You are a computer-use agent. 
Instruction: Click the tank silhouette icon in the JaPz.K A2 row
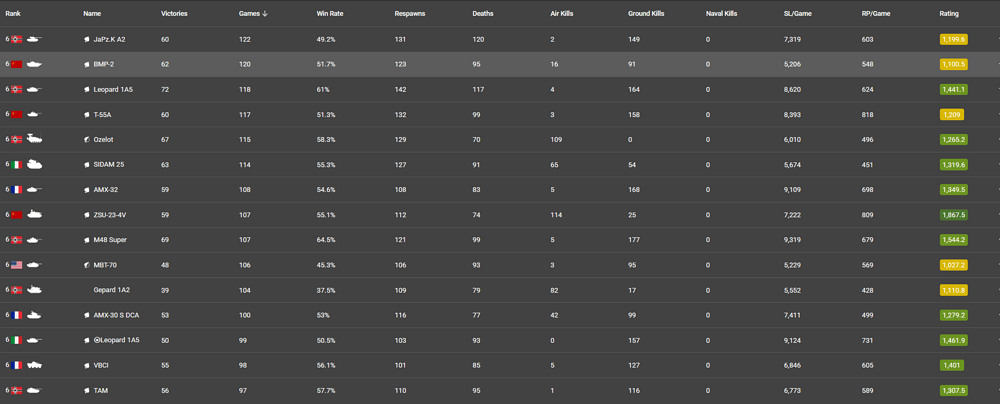(34, 39)
